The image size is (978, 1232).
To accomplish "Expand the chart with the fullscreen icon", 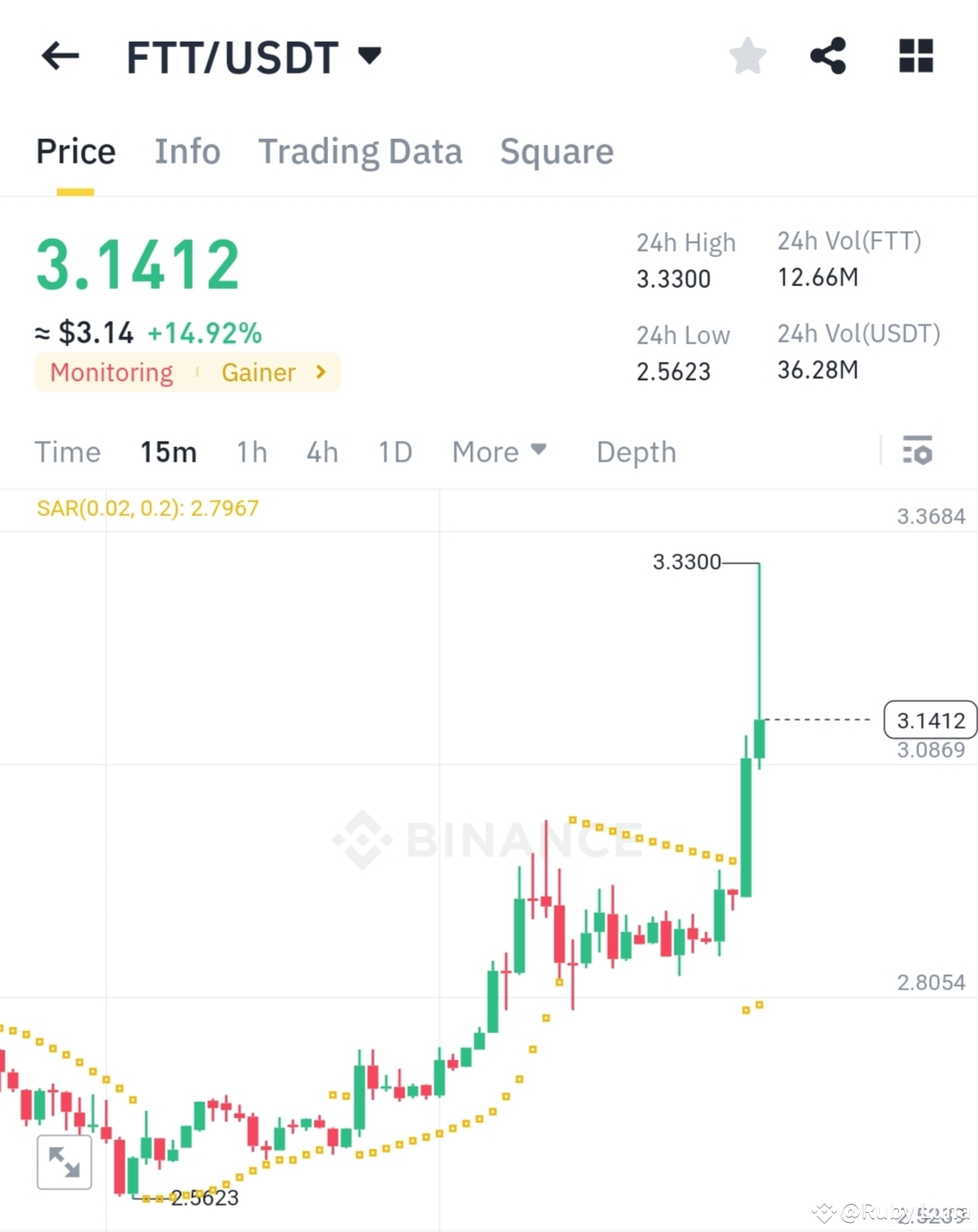I will pyautogui.click(x=64, y=1160).
